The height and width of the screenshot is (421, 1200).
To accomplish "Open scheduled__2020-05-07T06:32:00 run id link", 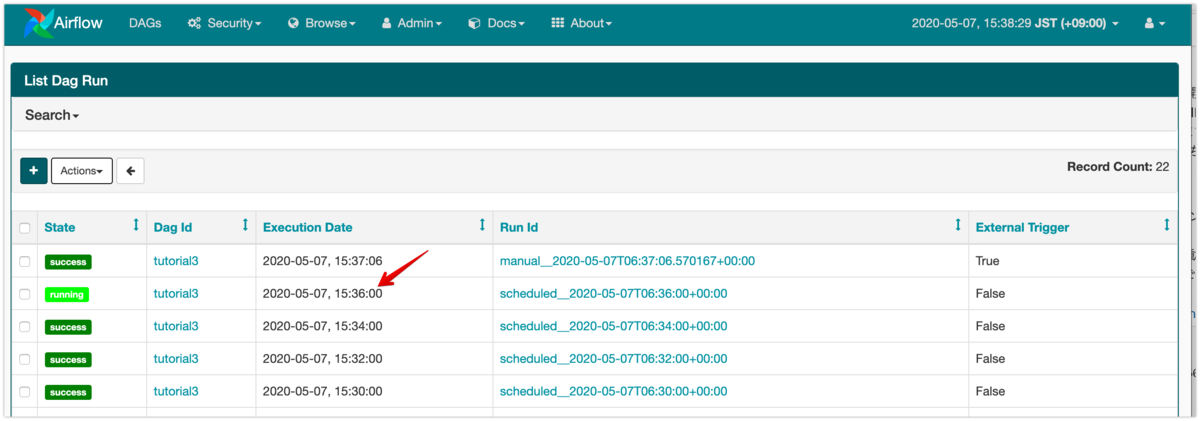I will (x=613, y=359).
